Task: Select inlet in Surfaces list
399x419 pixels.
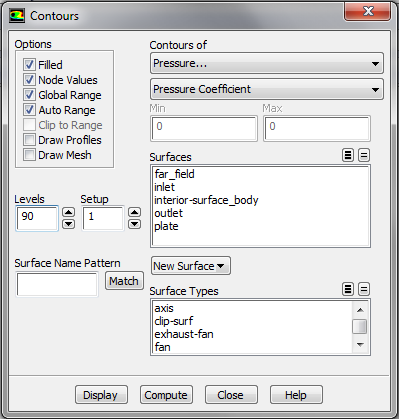Action: tap(165, 187)
